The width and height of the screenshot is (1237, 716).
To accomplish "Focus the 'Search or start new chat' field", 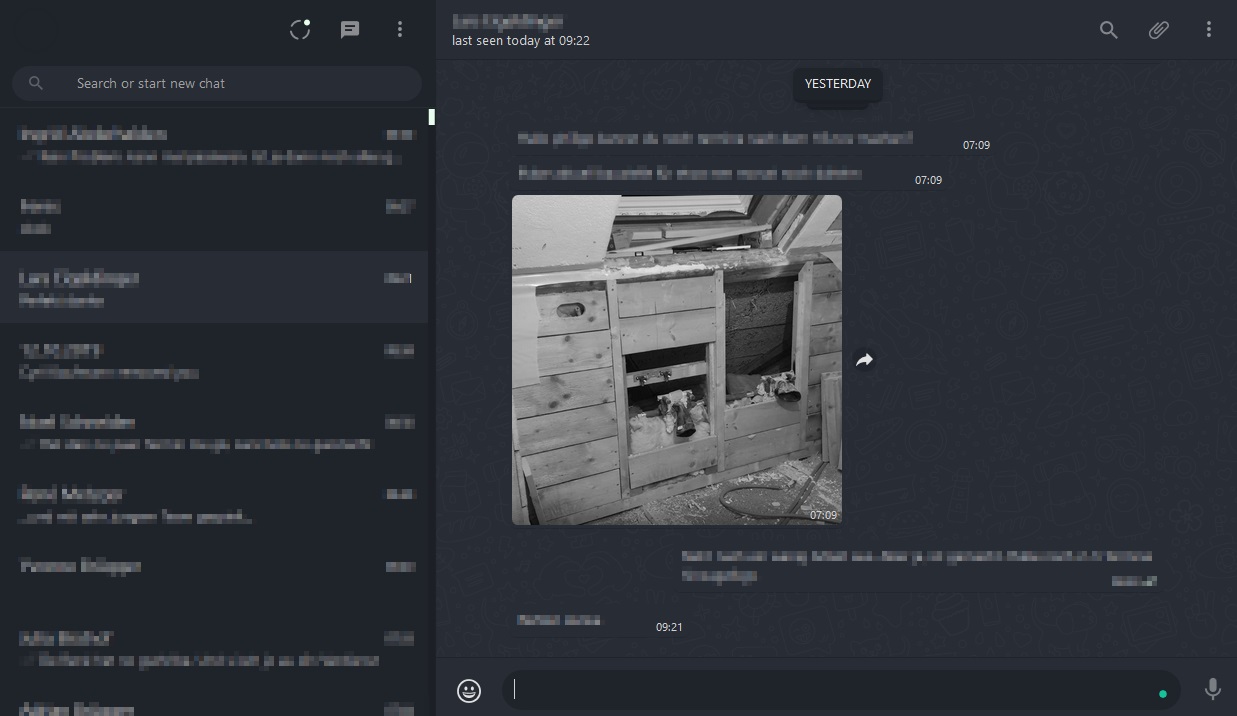I will [x=217, y=83].
